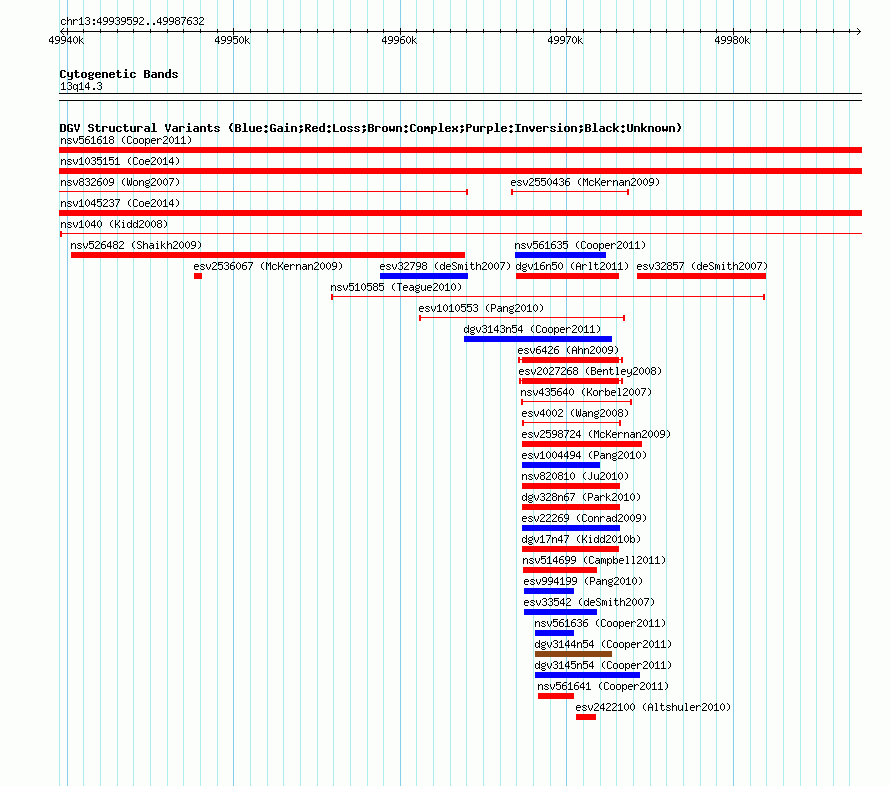Viewport: 890px width, 786px height.
Task: Click the esv1010553 (Pang2010) variant label
Action: pos(481,308)
